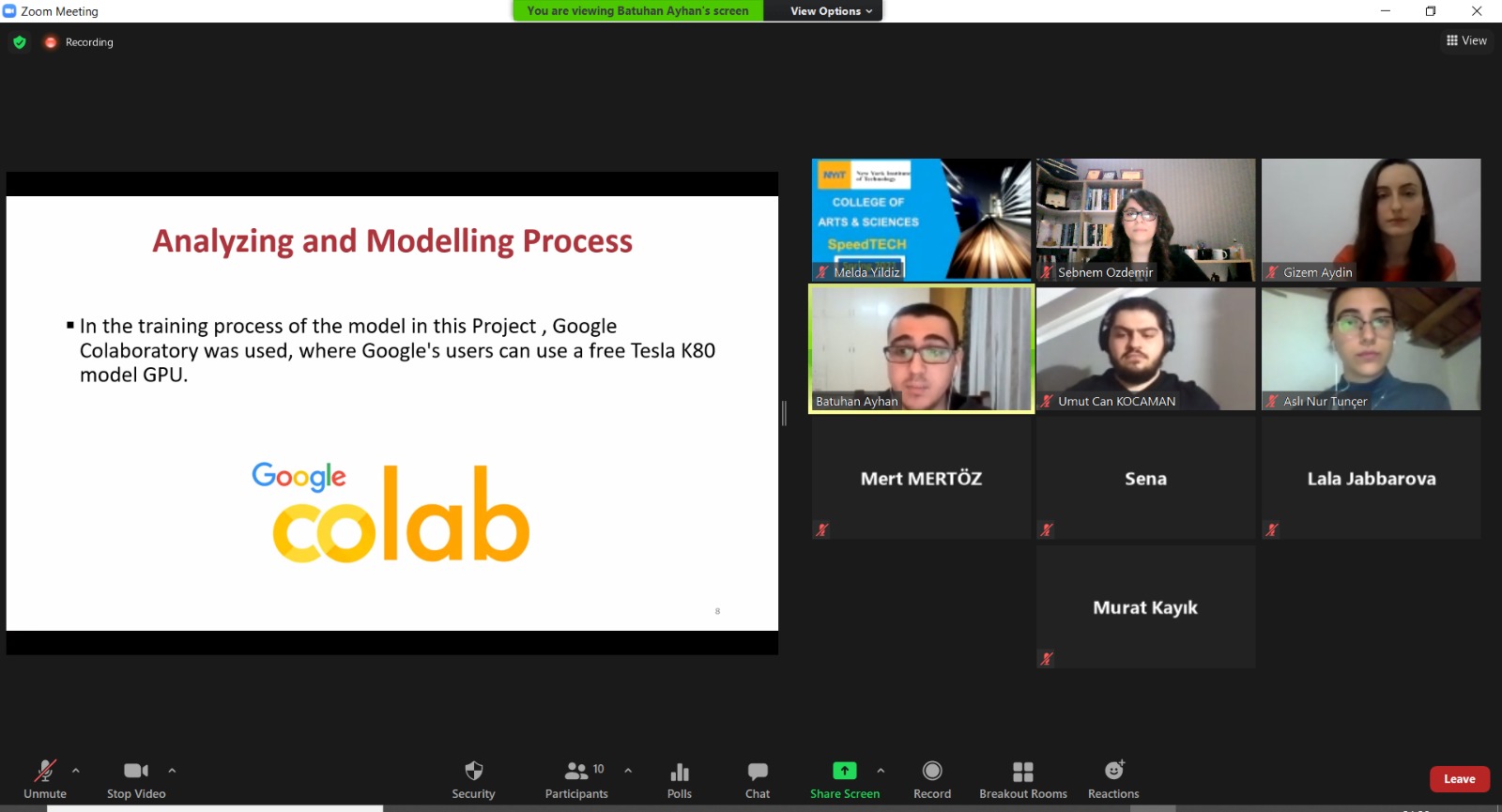Leave the meeting
The width and height of the screenshot is (1502, 812).
1459,779
